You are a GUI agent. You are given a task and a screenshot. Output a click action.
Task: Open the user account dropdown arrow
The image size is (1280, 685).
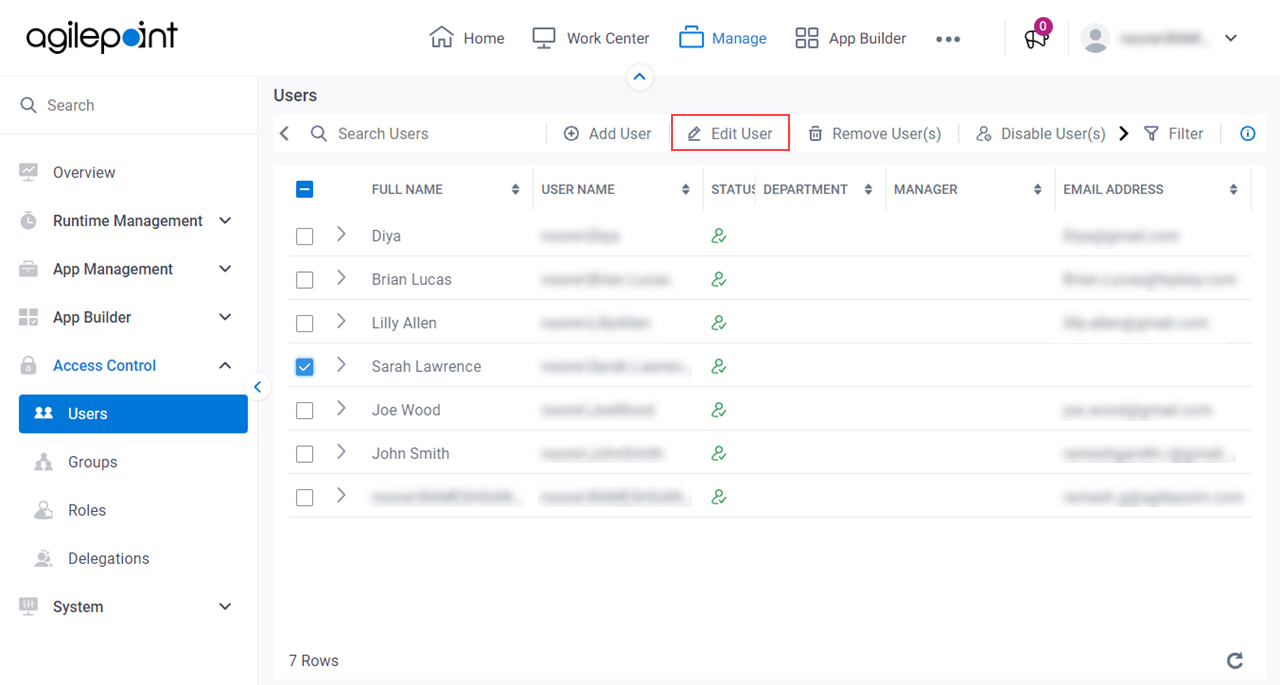pos(1231,38)
